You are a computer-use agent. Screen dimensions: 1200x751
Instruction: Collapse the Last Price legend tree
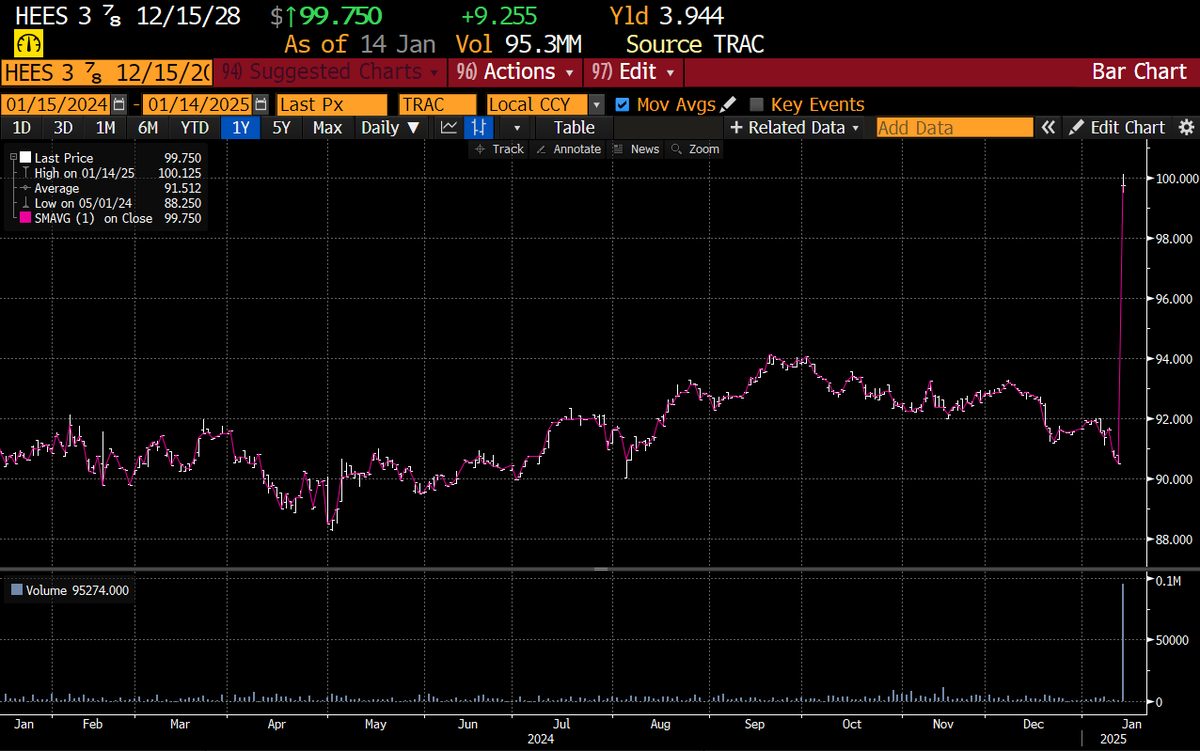pos(14,158)
